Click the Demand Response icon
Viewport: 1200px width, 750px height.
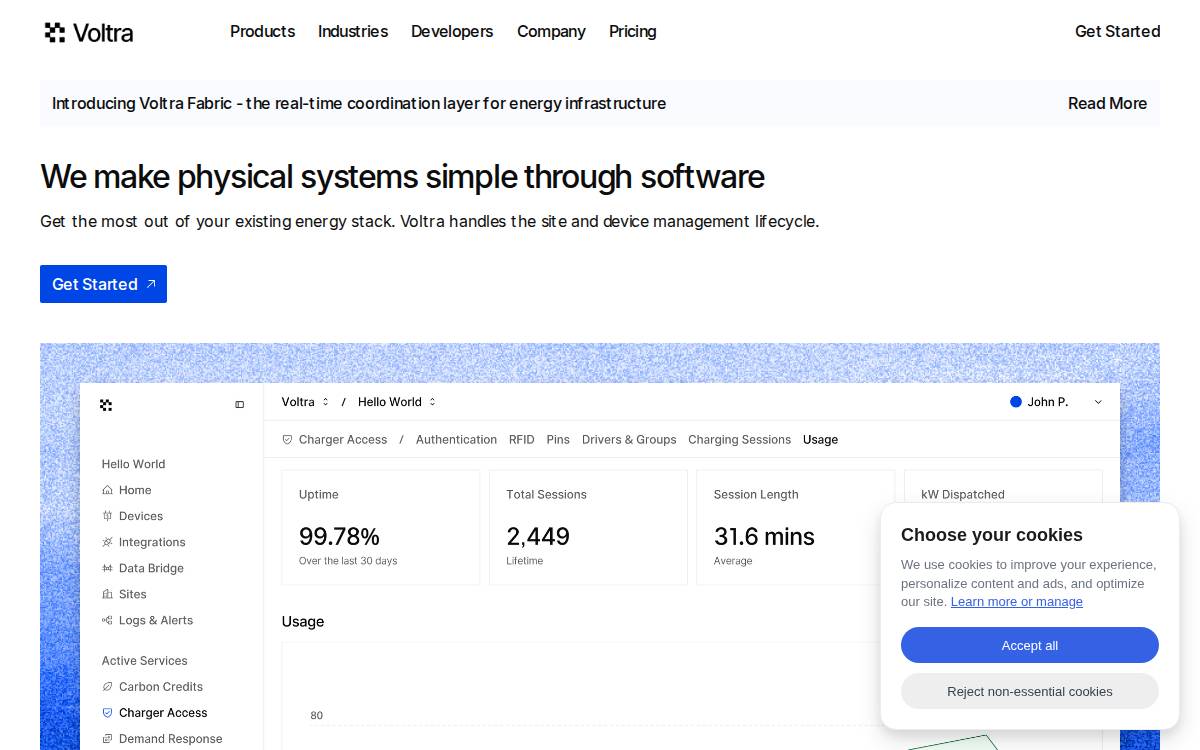point(107,739)
